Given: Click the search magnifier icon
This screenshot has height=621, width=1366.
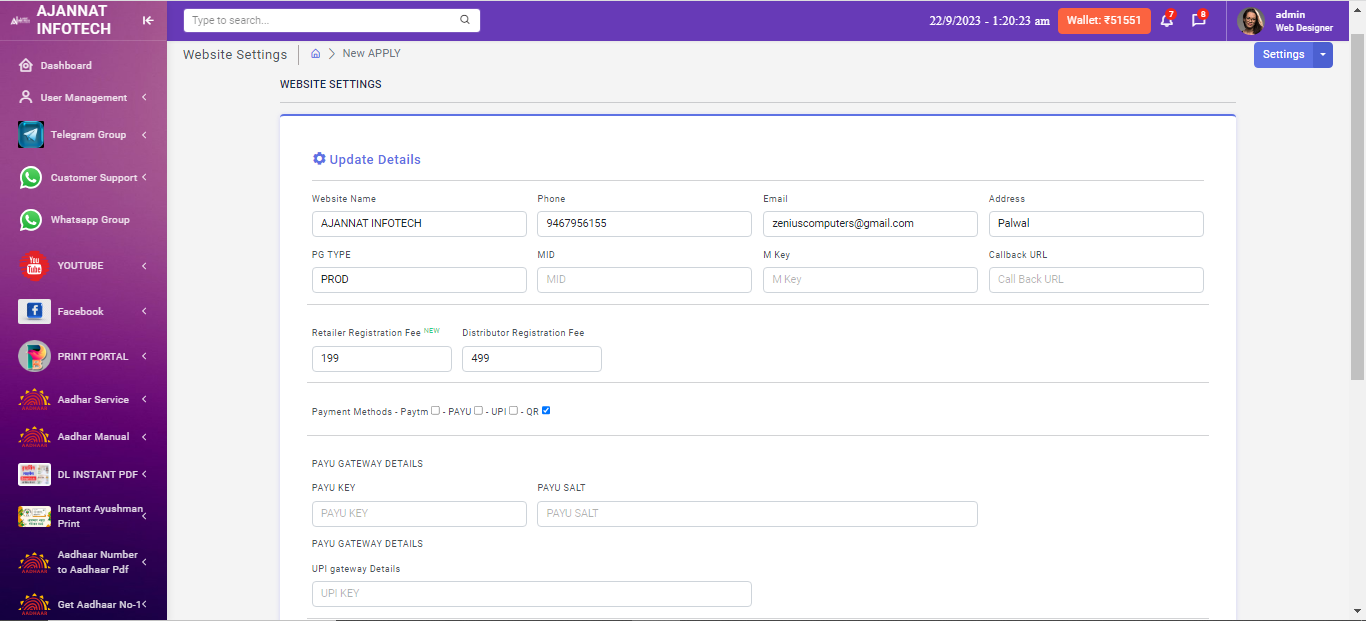Looking at the screenshot, I should 465,20.
